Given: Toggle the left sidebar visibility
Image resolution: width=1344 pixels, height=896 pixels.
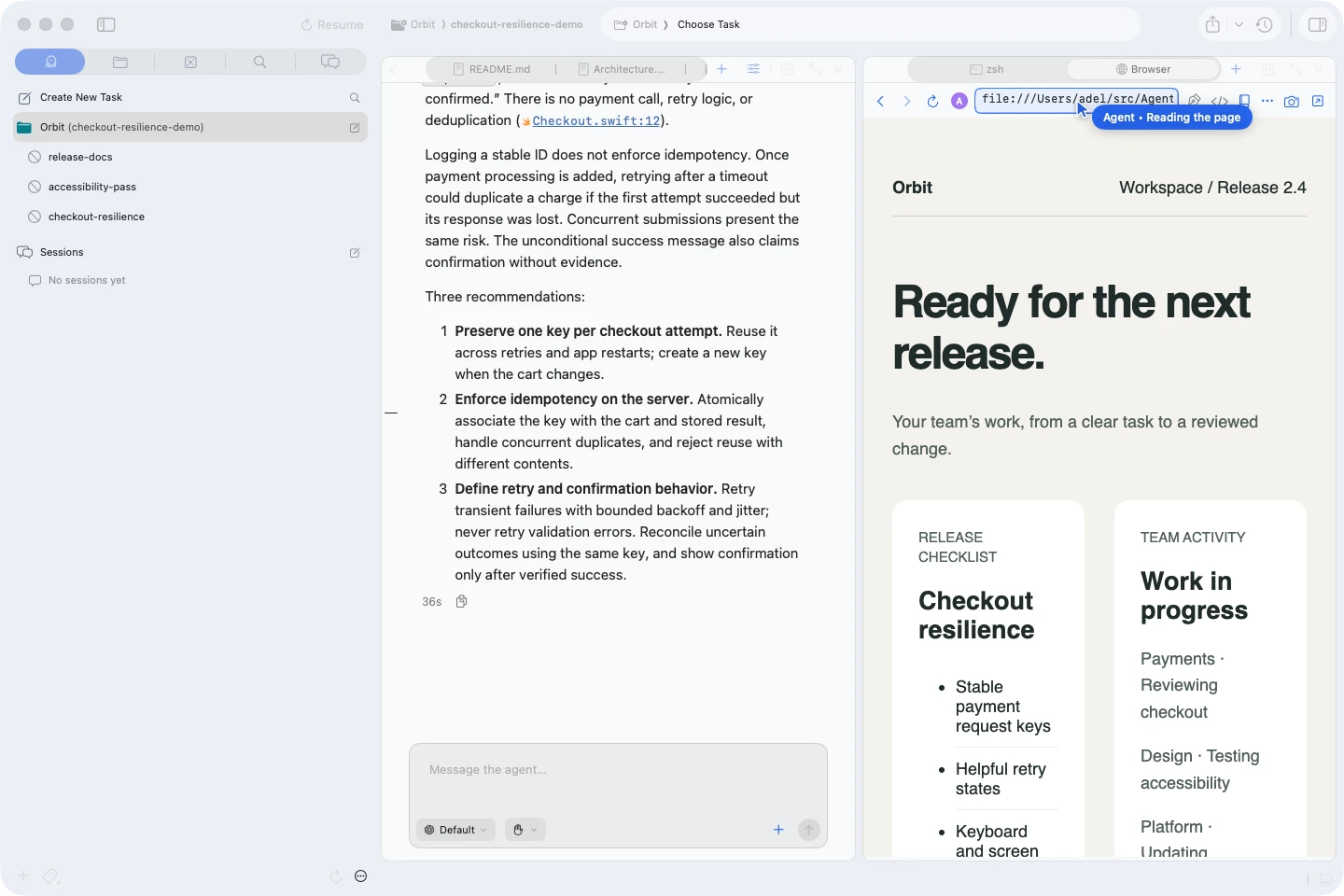Looking at the screenshot, I should [106, 24].
